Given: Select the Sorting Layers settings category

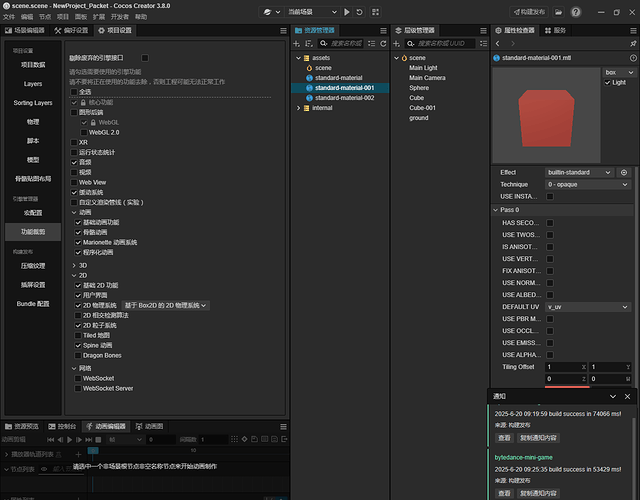Looking at the screenshot, I should (33, 103).
